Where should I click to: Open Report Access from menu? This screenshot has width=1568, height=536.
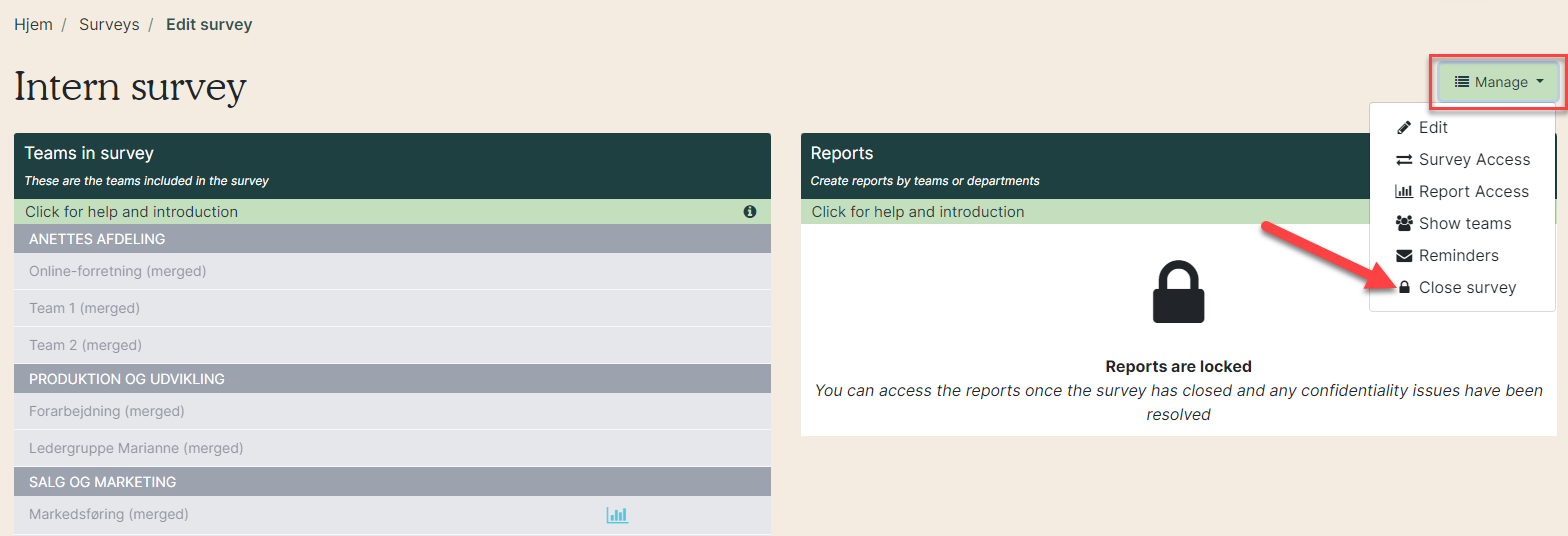point(1462,192)
